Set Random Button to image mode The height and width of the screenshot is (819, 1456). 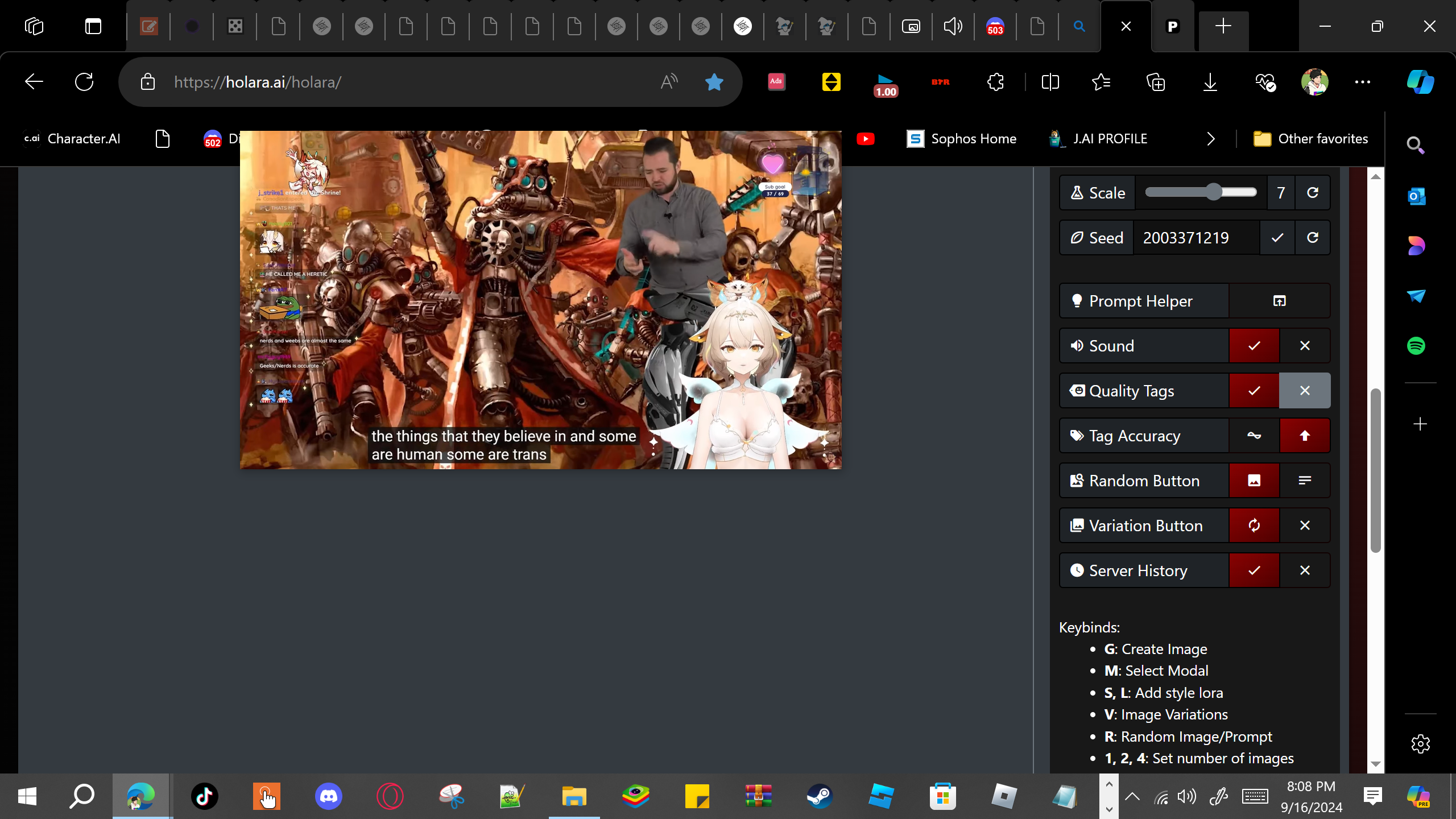[1254, 481]
